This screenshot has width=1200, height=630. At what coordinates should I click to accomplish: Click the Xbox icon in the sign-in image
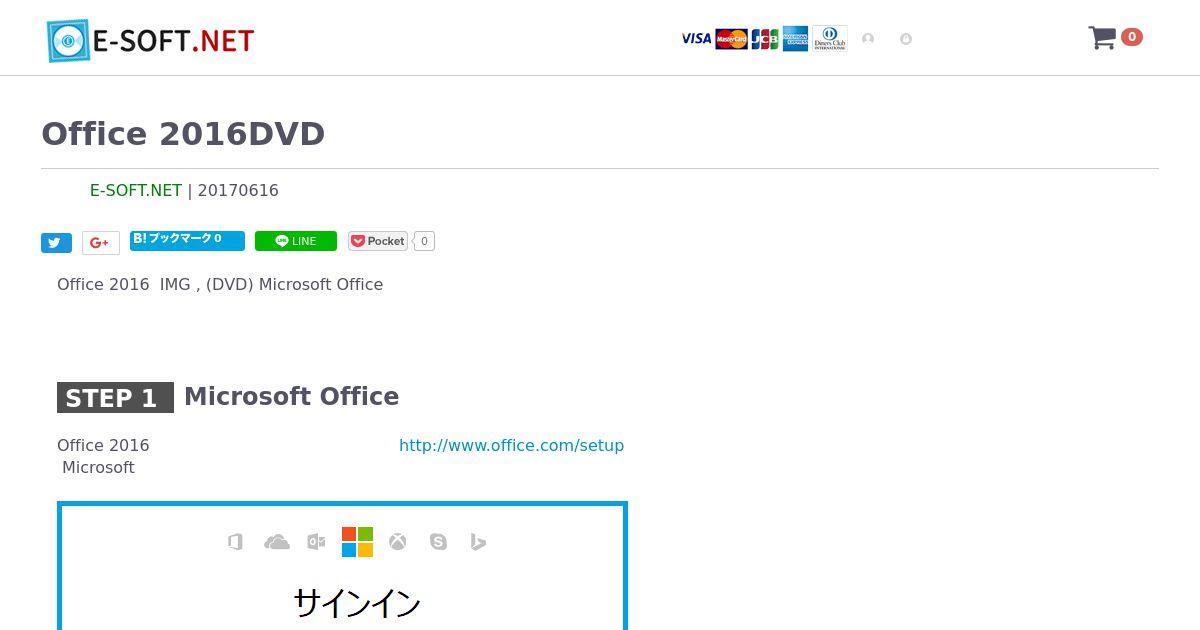pos(398,542)
